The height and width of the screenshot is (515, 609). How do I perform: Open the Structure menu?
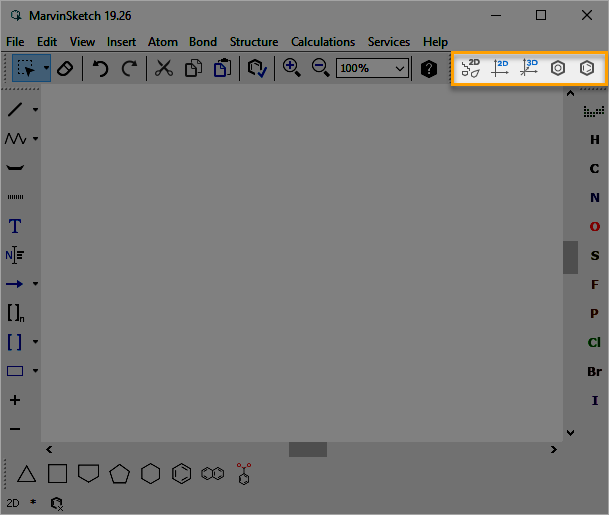pos(254,42)
